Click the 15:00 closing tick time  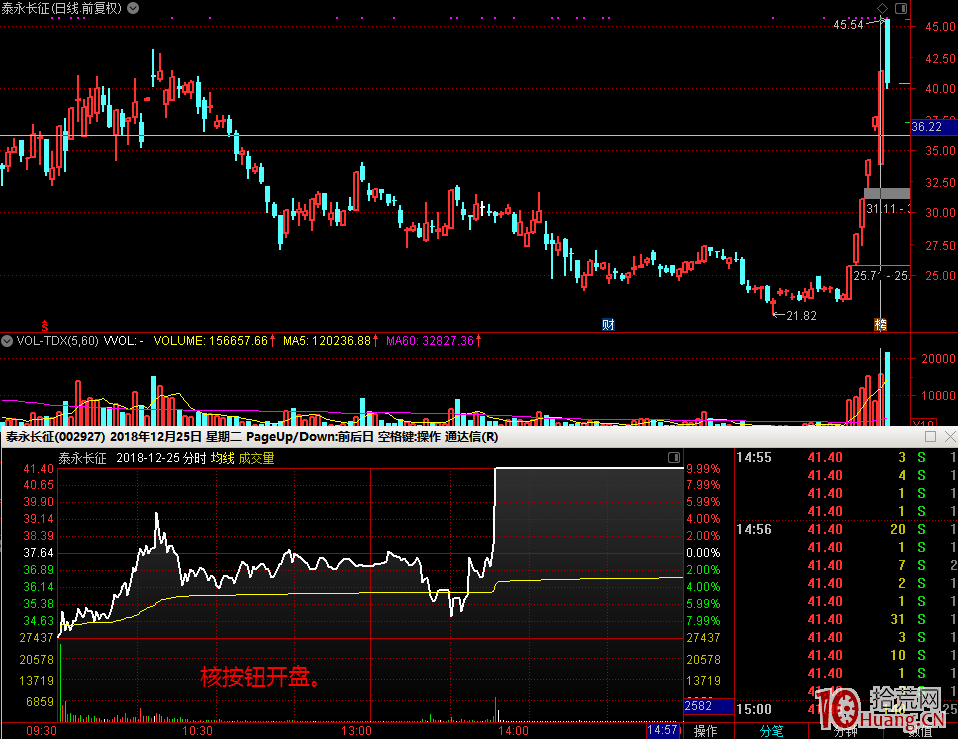coord(754,709)
